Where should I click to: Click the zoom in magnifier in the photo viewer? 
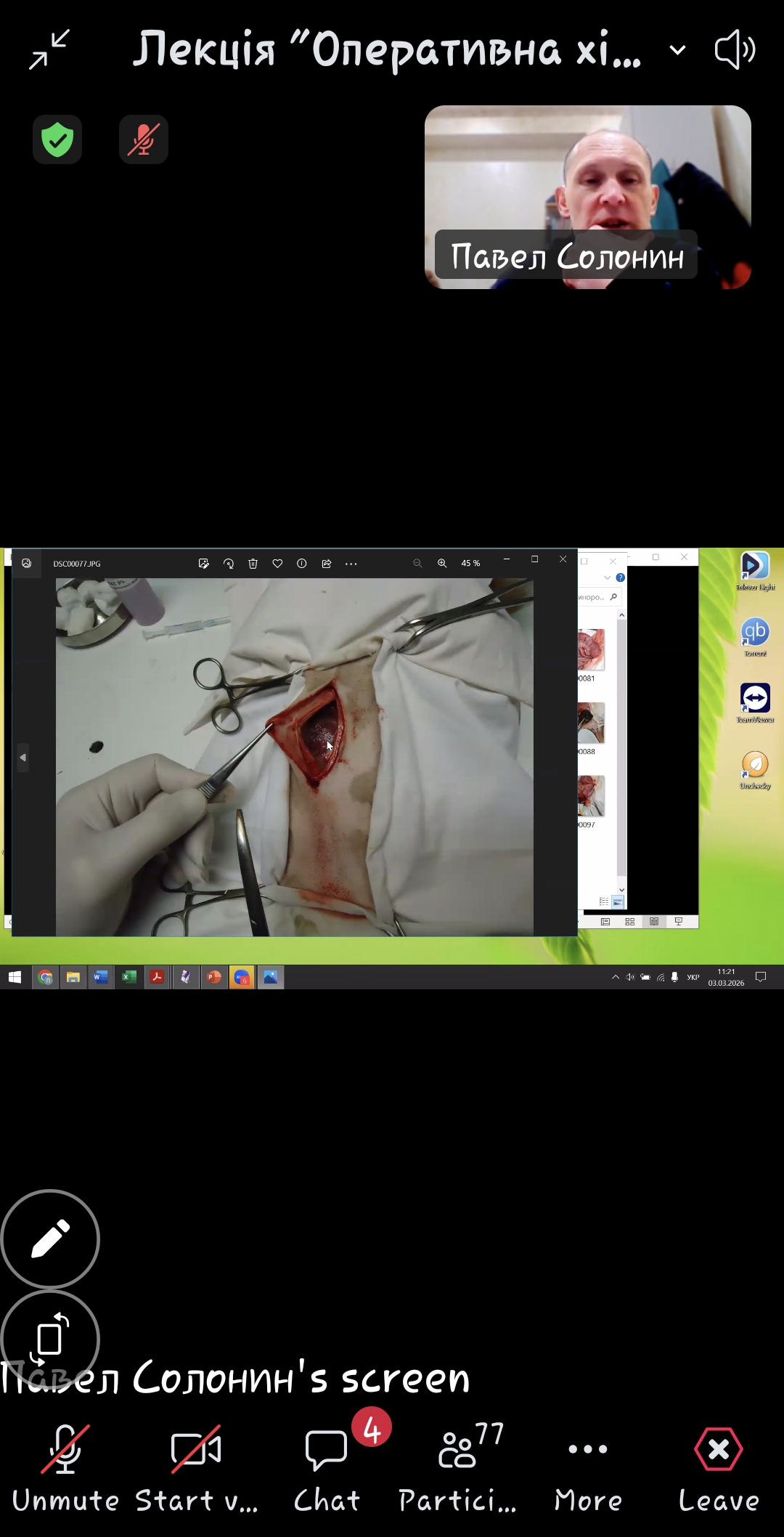tap(442, 564)
